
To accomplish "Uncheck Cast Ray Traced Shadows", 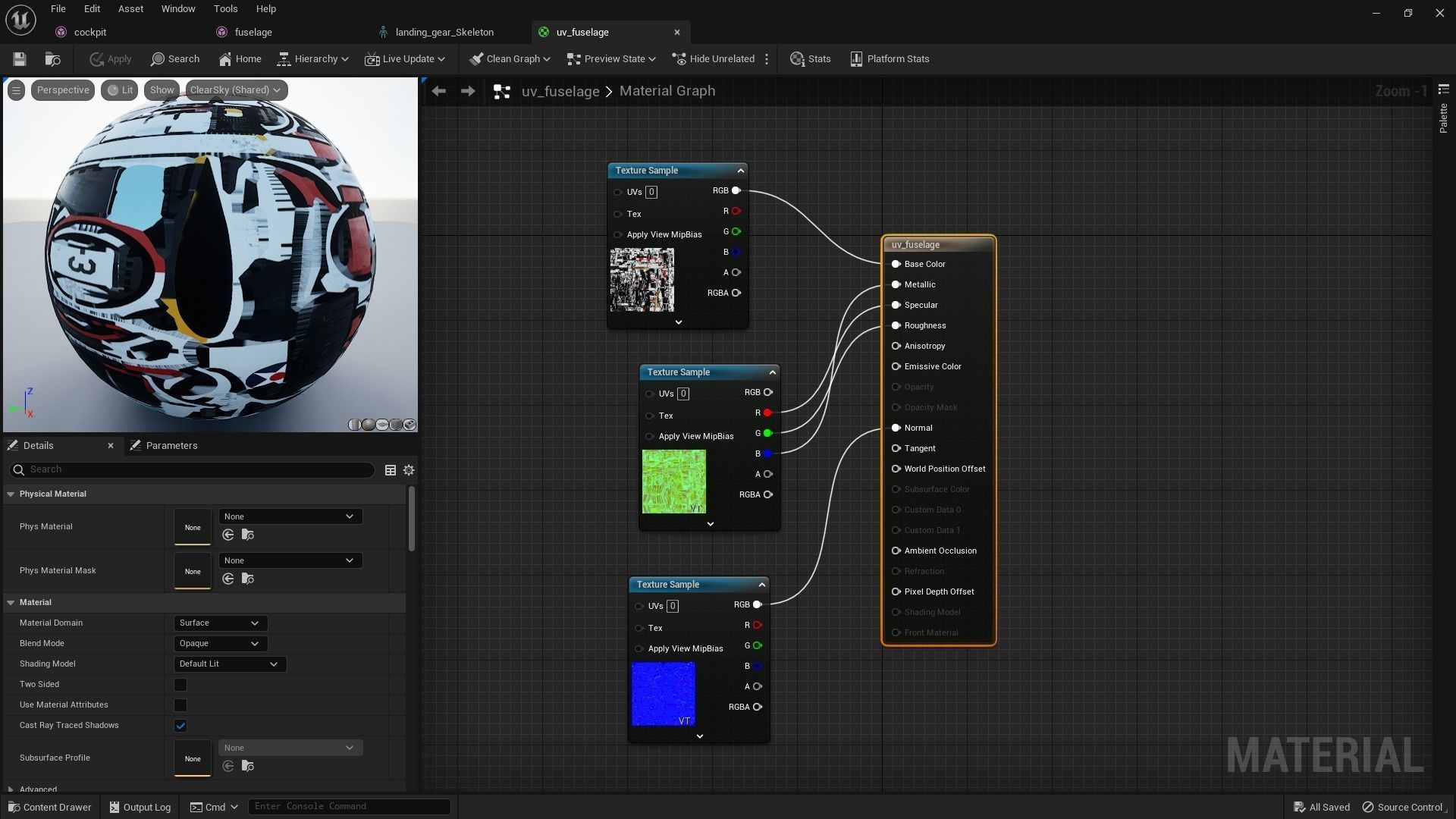I will click(180, 726).
